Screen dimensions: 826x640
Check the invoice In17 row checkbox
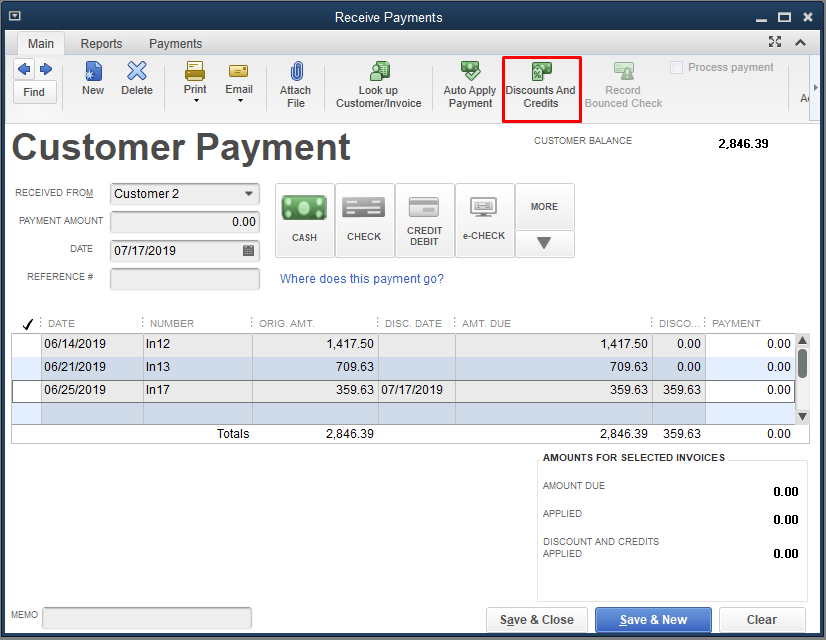click(27, 390)
